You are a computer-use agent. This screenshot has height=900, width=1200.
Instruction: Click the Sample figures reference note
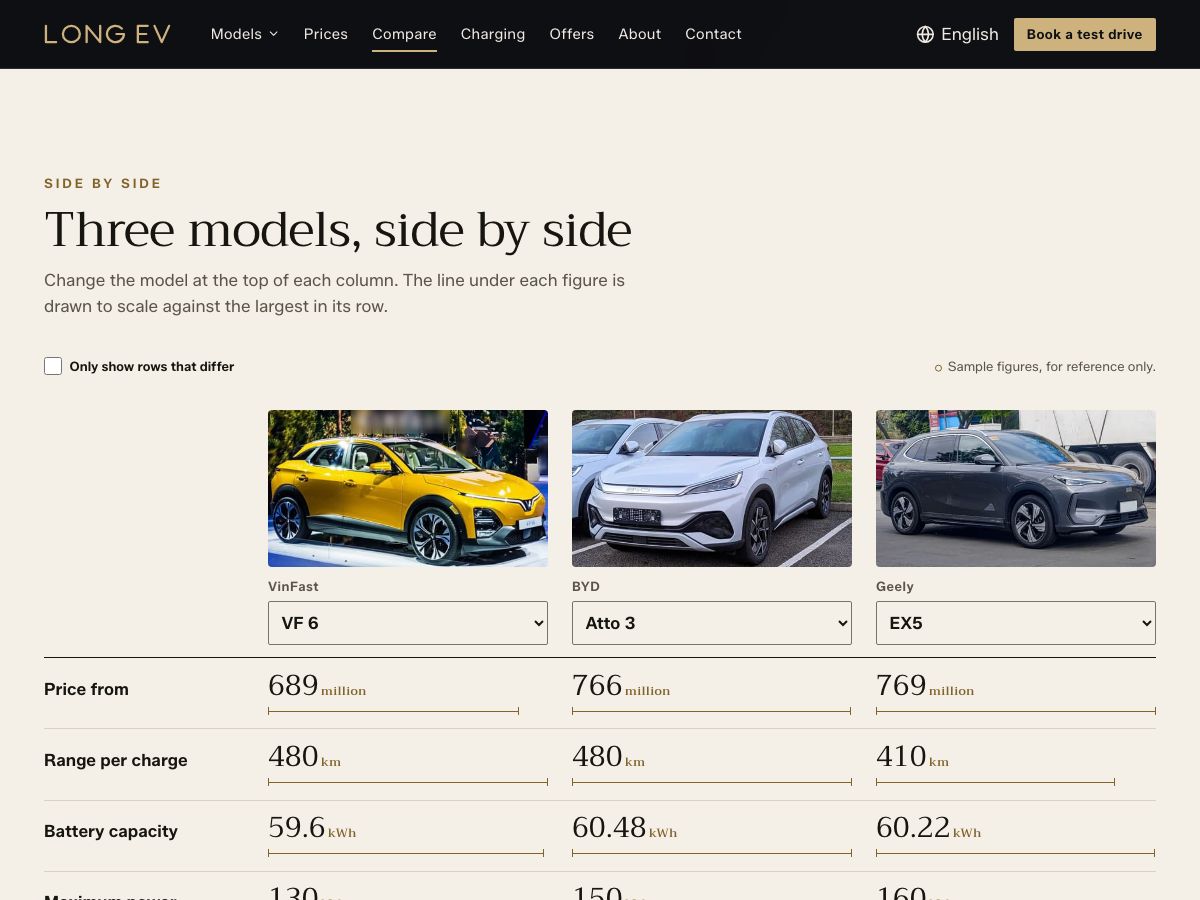pyautogui.click(x=1045, y=367)
